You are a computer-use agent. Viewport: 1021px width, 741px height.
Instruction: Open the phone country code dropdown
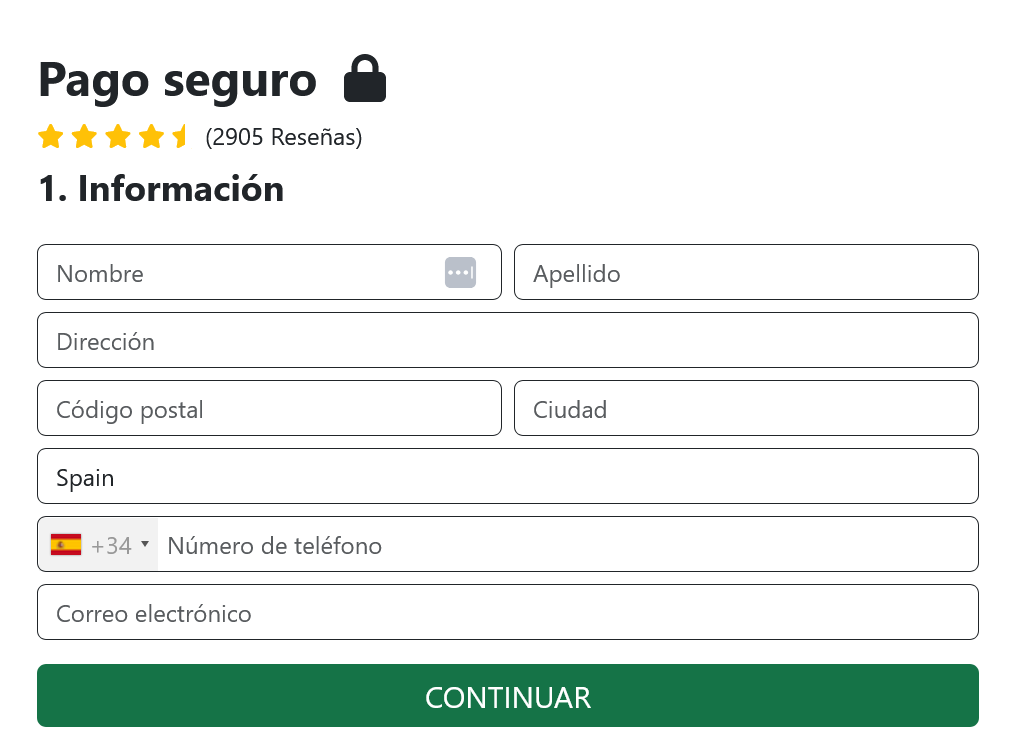click(x=145, y=544)
